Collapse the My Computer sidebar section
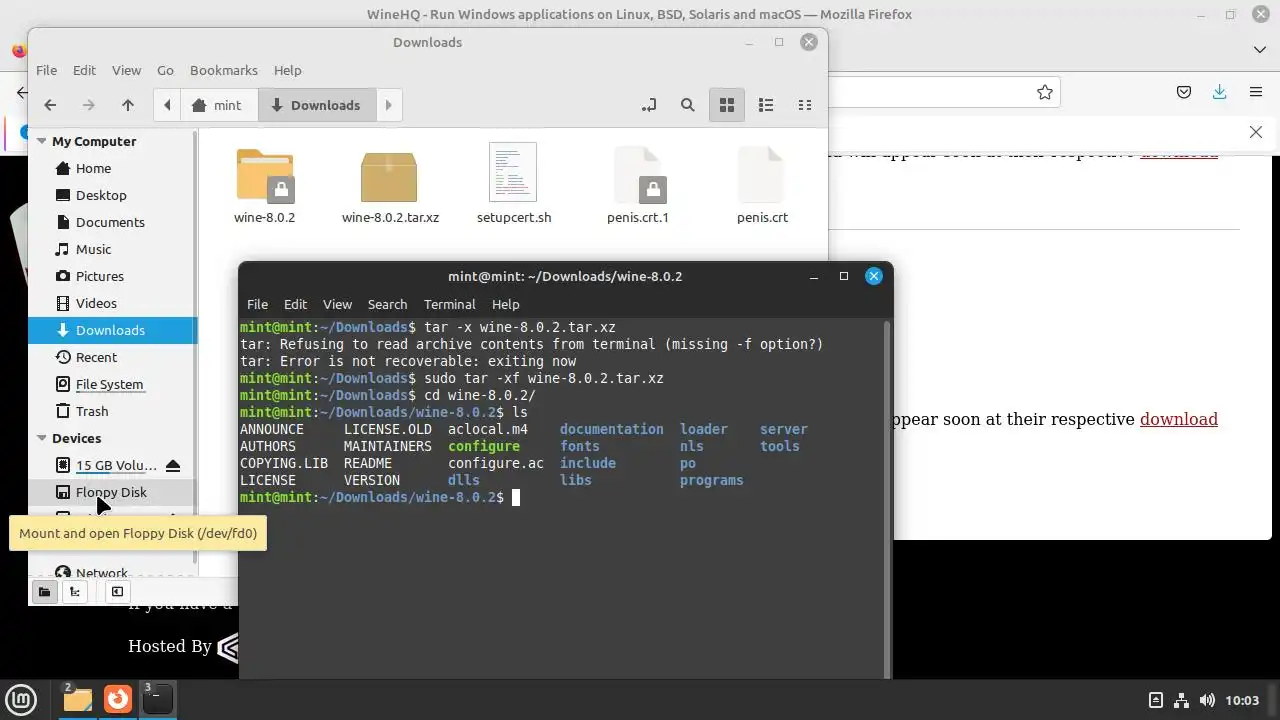The height and width of the screenshot is (720, 1280). point(42,141)
